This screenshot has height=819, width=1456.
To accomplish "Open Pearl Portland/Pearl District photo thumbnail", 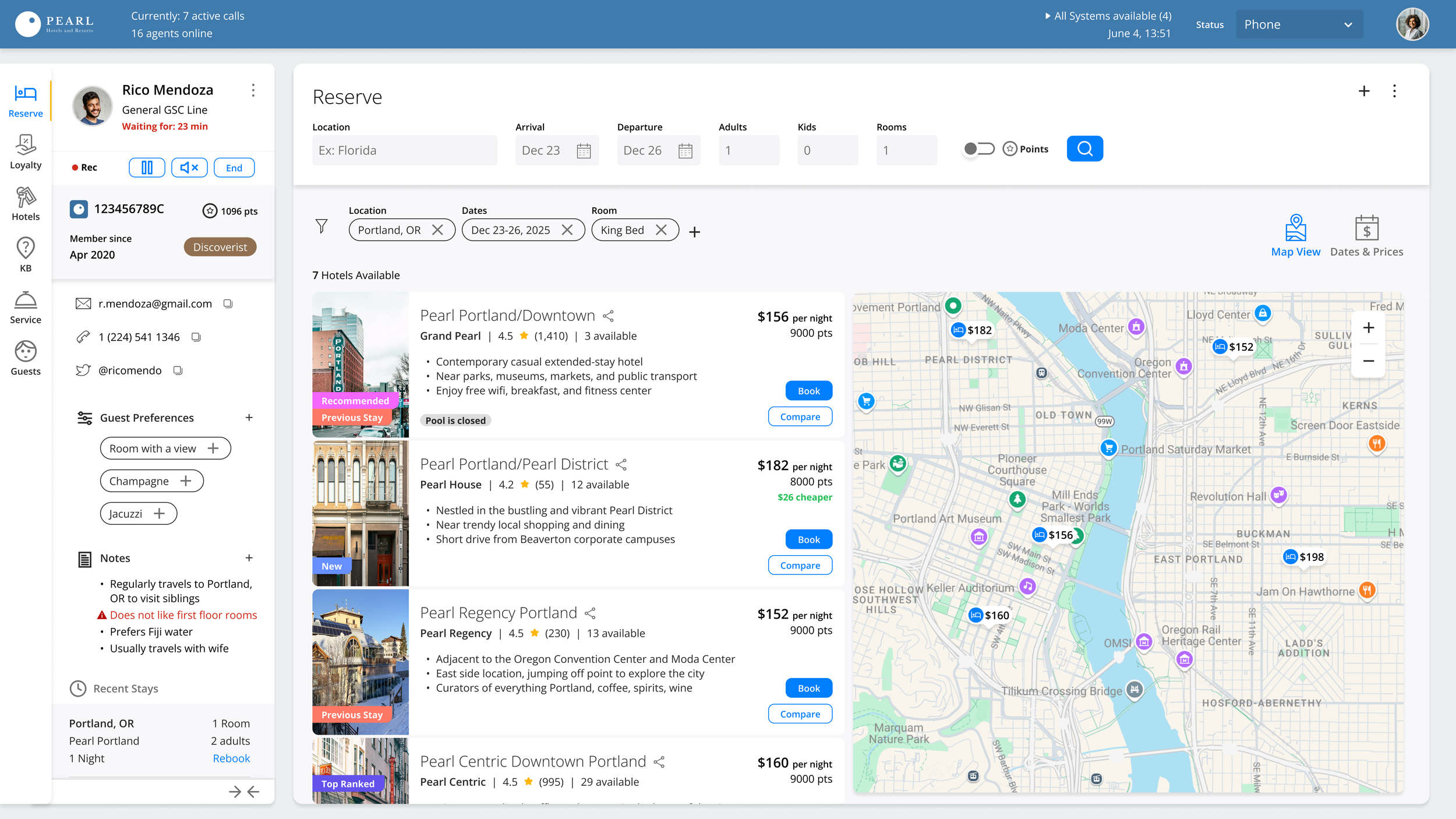I will pyautogui.click(x=361, y=513).
